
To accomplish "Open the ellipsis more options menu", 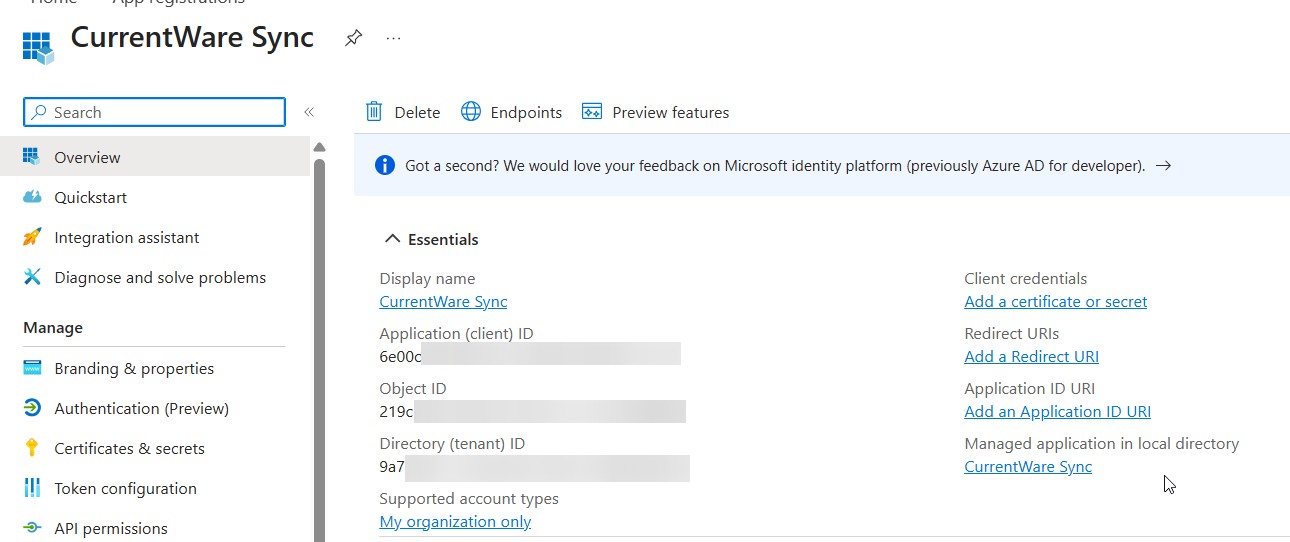I will click(393, 39).
